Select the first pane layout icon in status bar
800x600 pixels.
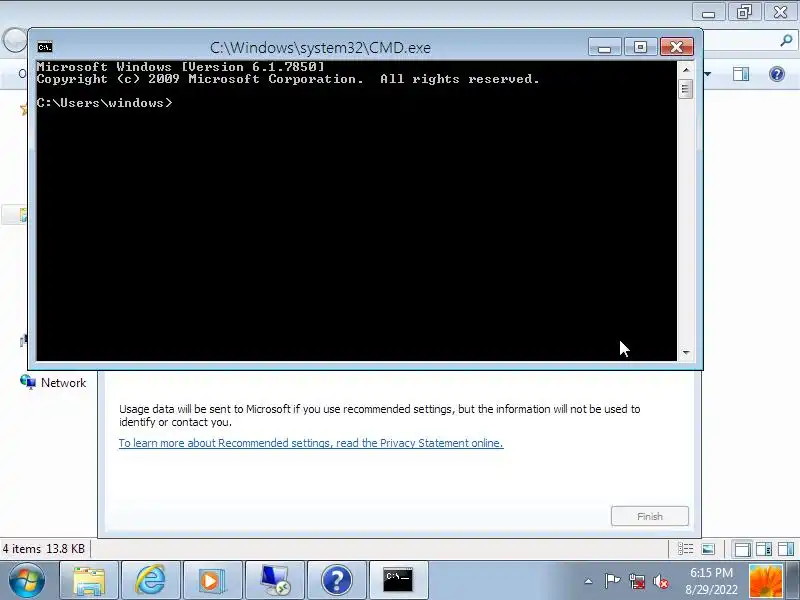click(x=742, y=549)
